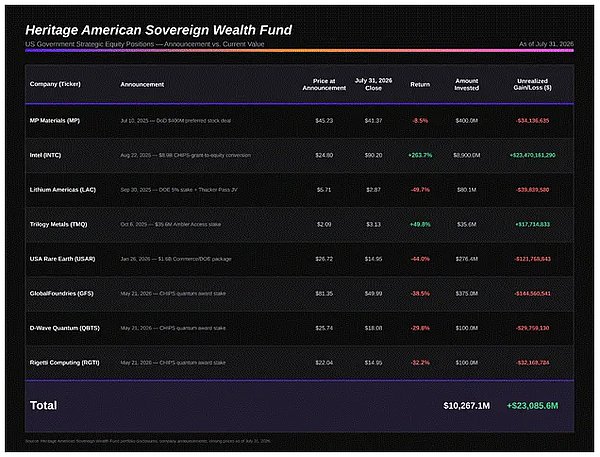Click the 'Heritage American Sovereign Wealth Fund' title
Image resolution: width=600 pixels, height=457 pixels.
click(158, 30)
